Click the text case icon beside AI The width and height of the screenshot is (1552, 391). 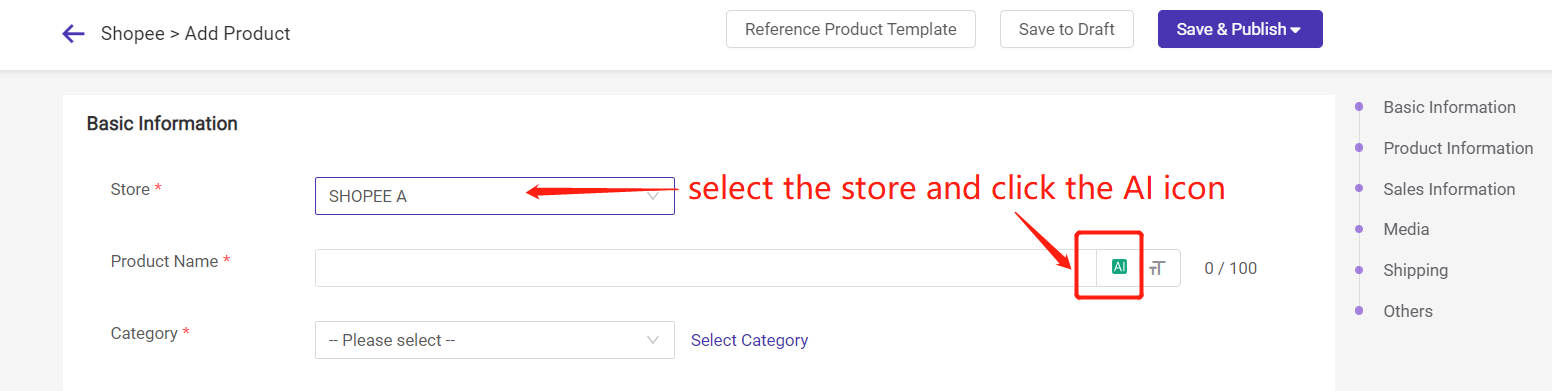(x=1157, y=268)
